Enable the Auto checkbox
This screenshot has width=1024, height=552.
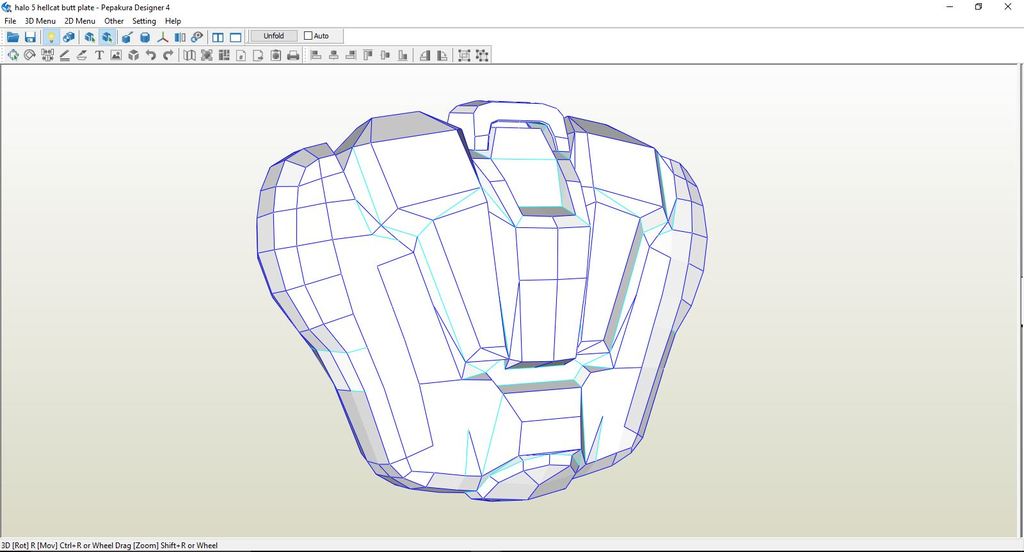tap(308, 36)
